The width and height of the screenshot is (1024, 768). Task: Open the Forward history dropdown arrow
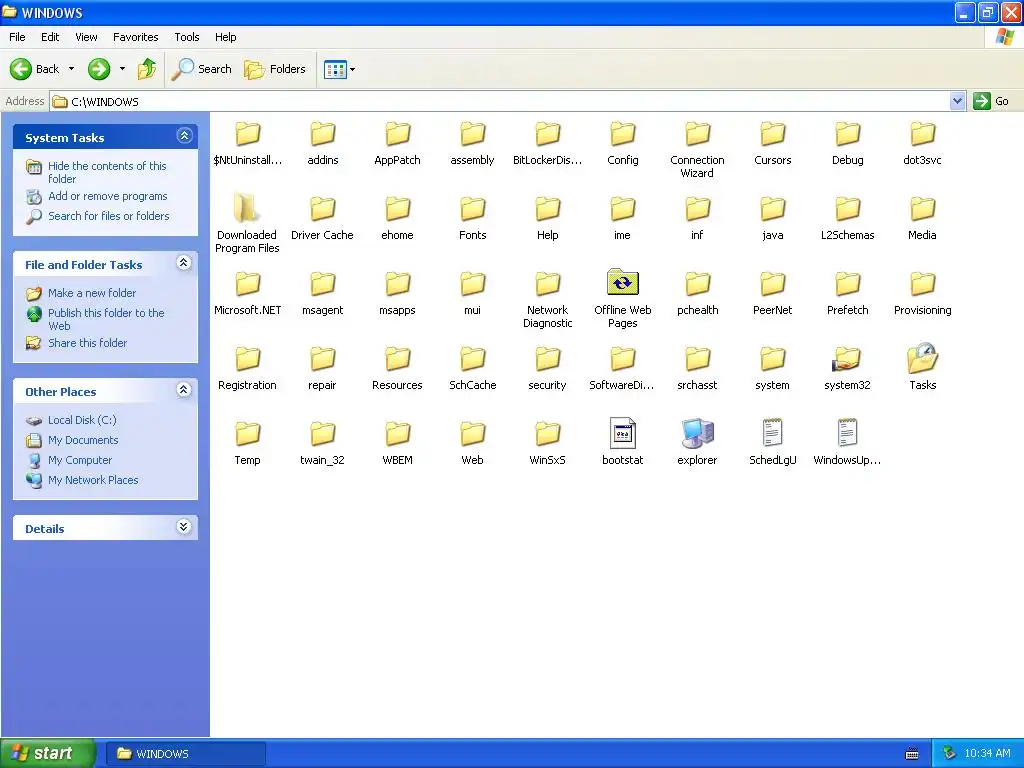point(122,69)
